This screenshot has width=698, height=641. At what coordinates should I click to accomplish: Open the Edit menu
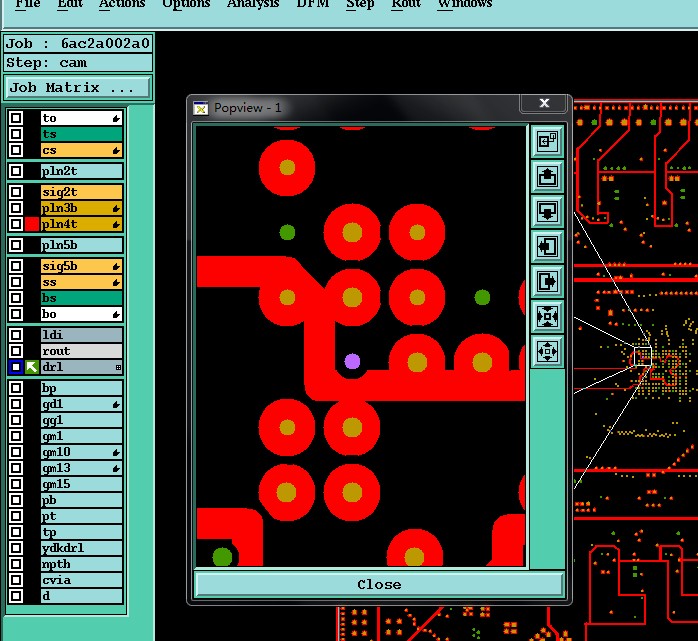(70, 4)
